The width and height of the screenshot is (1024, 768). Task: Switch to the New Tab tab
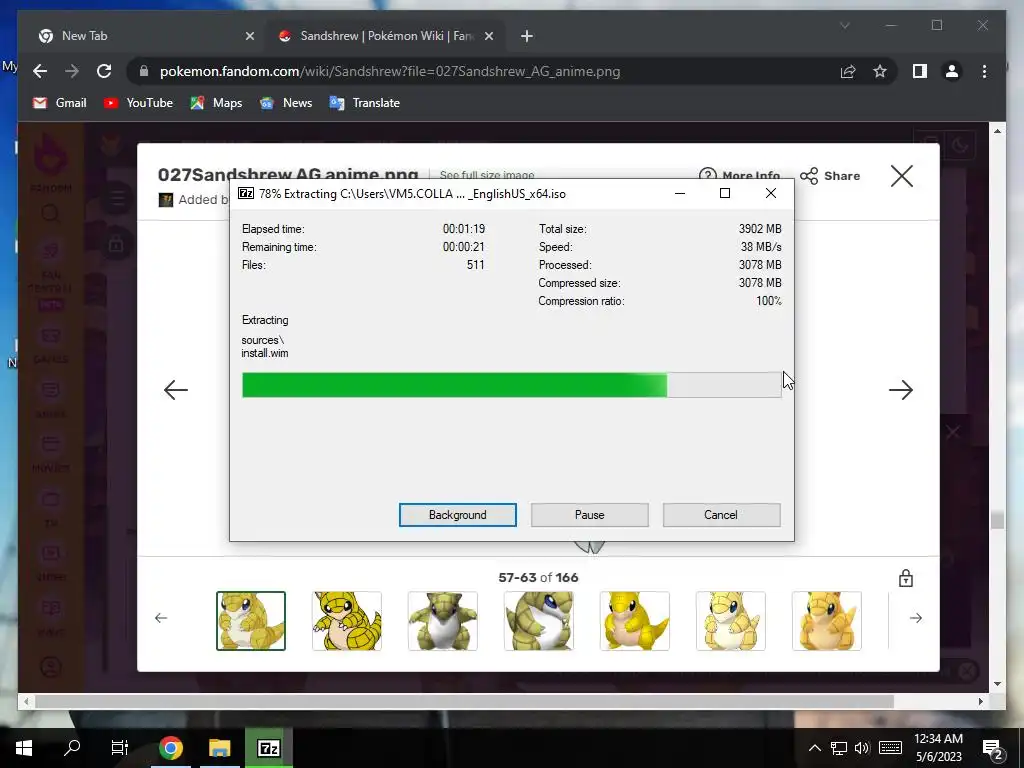(x=147, y=36)
